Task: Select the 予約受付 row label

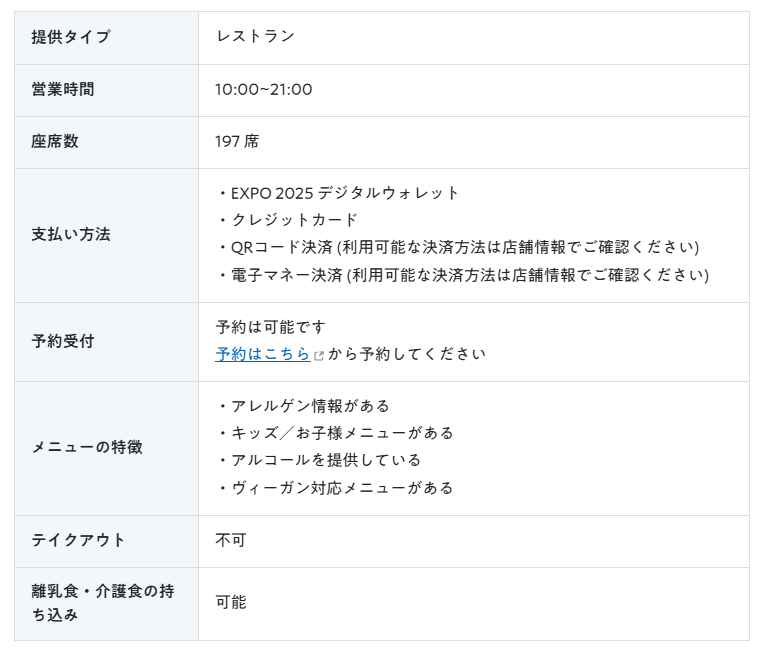Action: [x=63, y=341]
